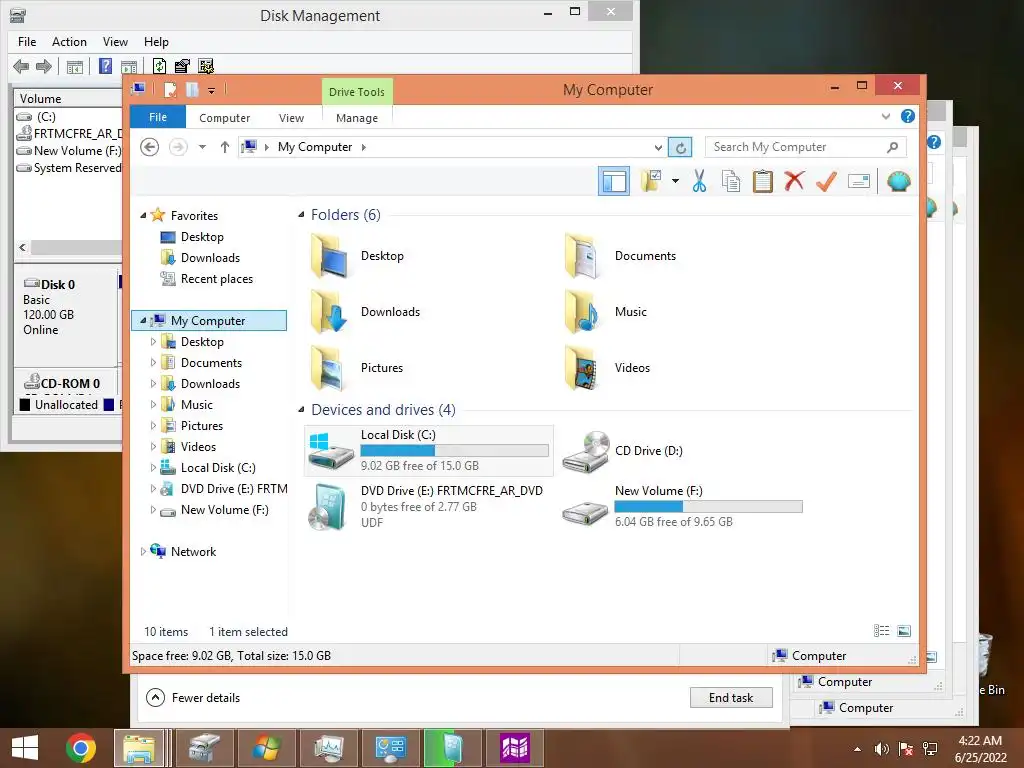
Task: Click the Back arrow in My Computer window
Action: tap(150, 147)
